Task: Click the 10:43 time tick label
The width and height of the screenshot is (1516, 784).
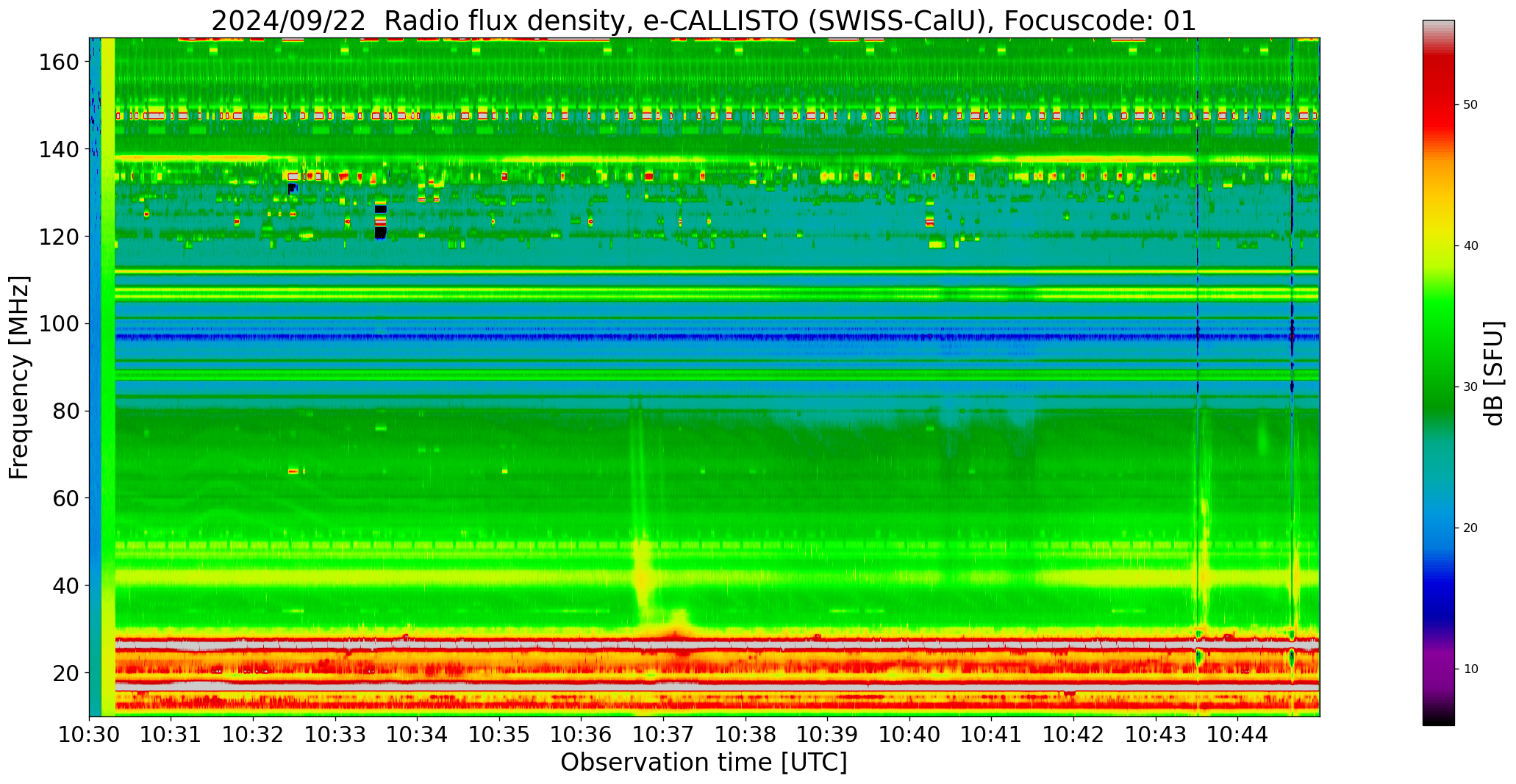Action: pyautogui.click(x=1156, y=735)
